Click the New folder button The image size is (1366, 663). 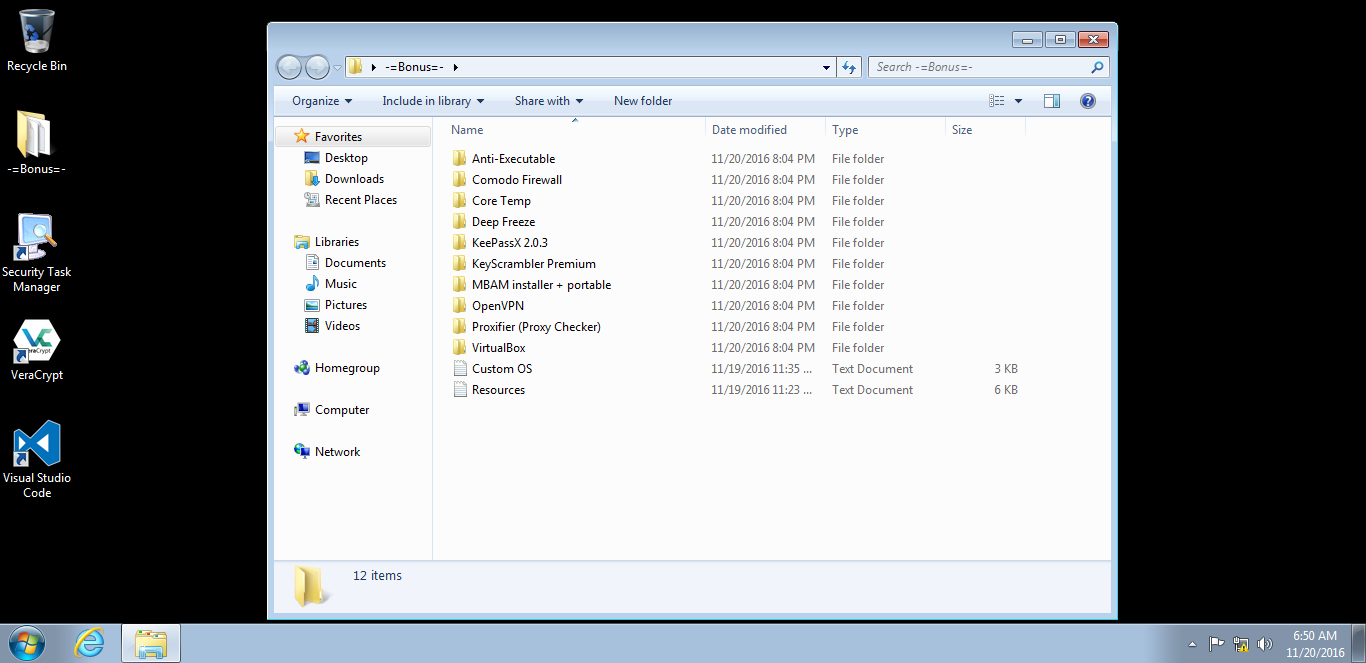pos(643,101)
